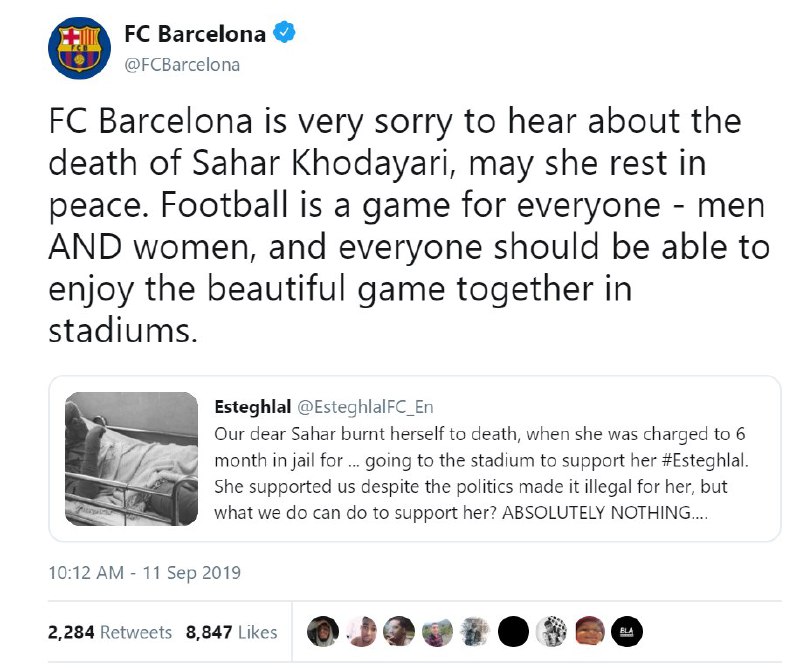This screenshot has height=670, width=800.
Task: Open the hospital bed photo thumbnail
Action: tap(132, 459)
